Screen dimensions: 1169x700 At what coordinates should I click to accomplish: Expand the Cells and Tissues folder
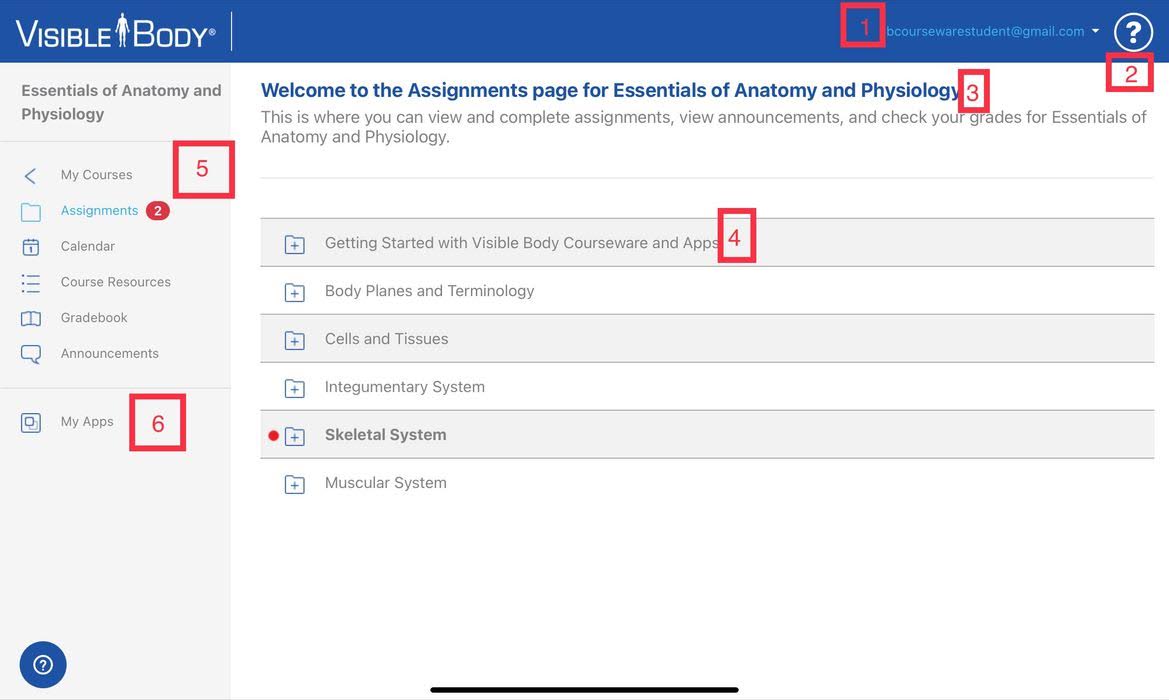coord(294,340)
